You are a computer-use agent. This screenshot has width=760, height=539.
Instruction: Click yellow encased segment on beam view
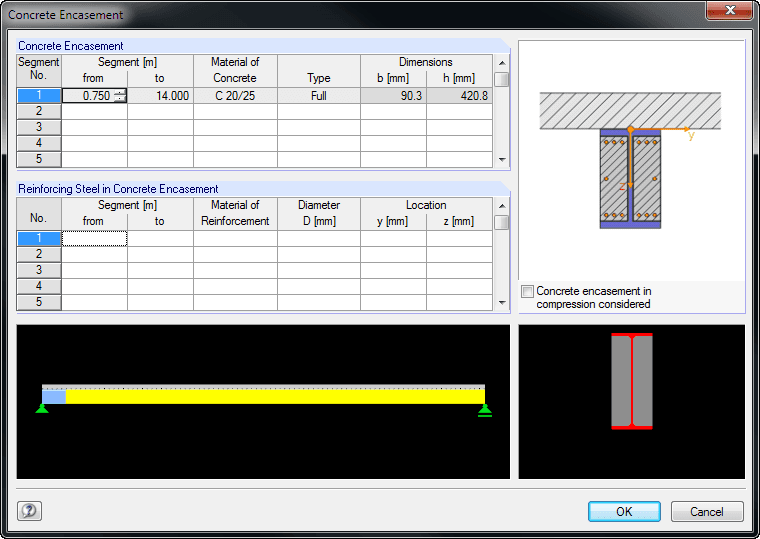tap(275, 396)
